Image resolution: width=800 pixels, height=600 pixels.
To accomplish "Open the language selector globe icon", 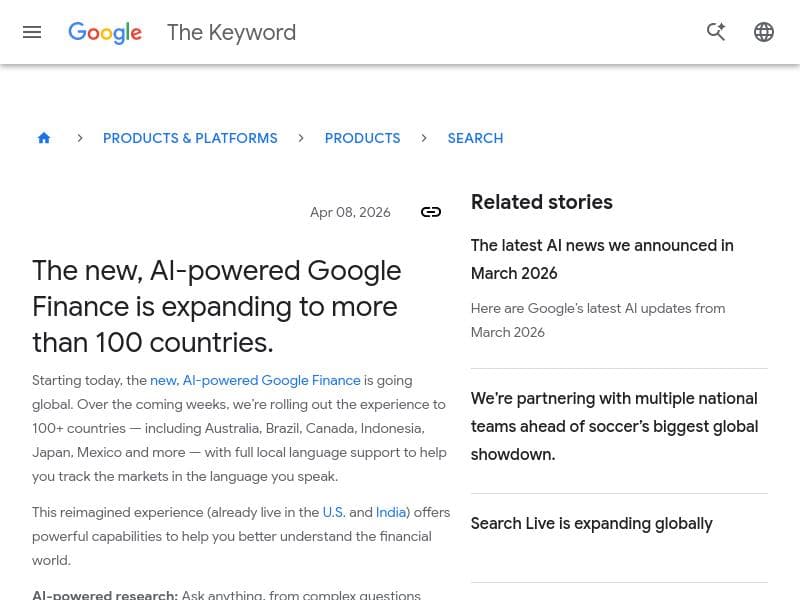I will 764,31.
